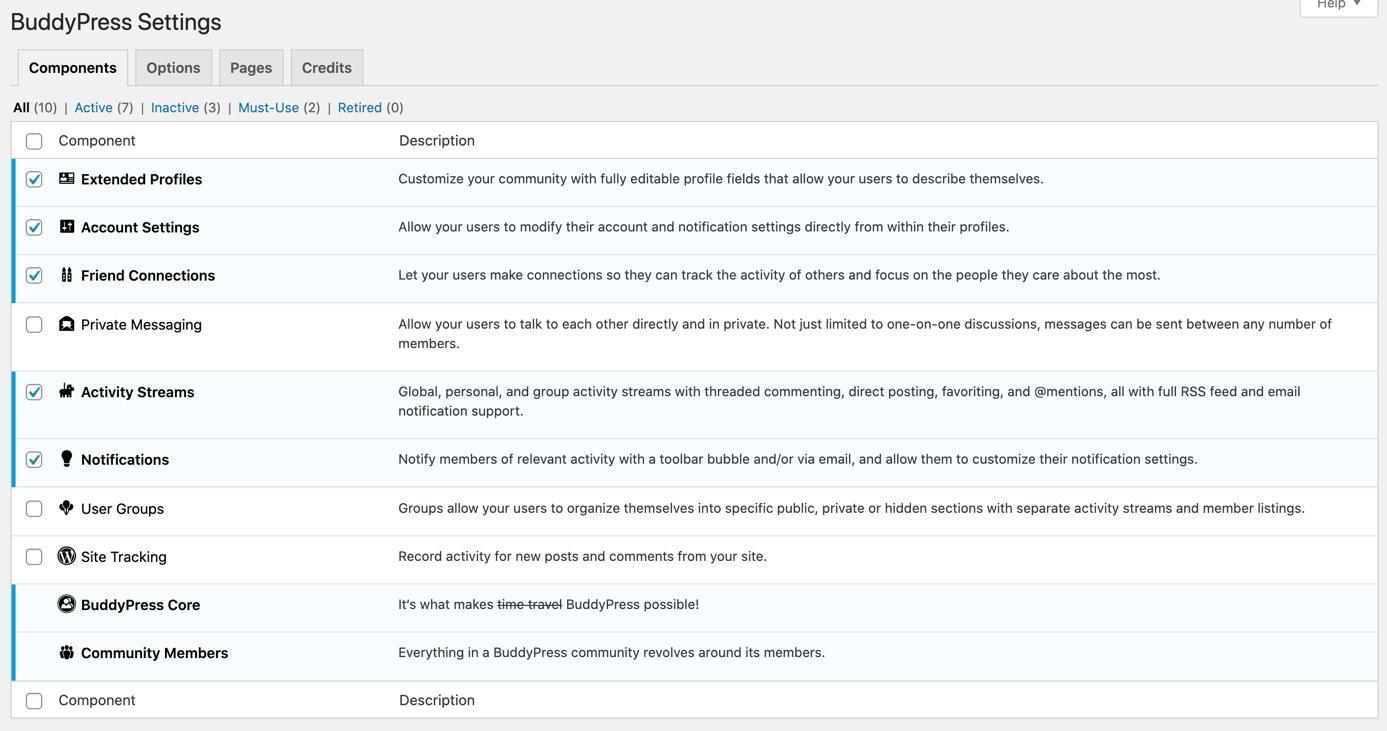Viewport: 1387px width, 731px height.
Task: Open the Pages tab
Action: click(251, 68)
